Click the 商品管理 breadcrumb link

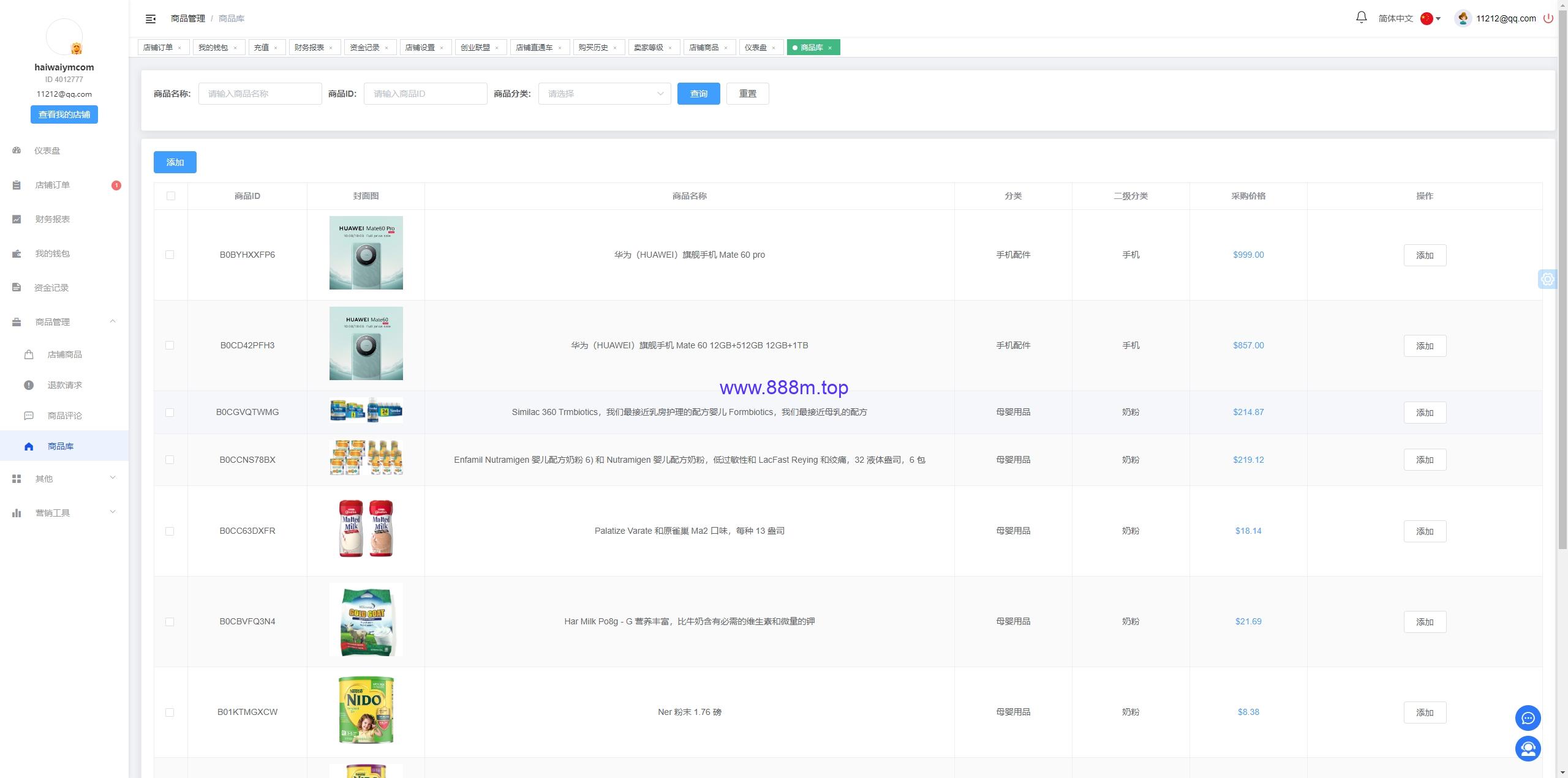click(x=188, y=18)
